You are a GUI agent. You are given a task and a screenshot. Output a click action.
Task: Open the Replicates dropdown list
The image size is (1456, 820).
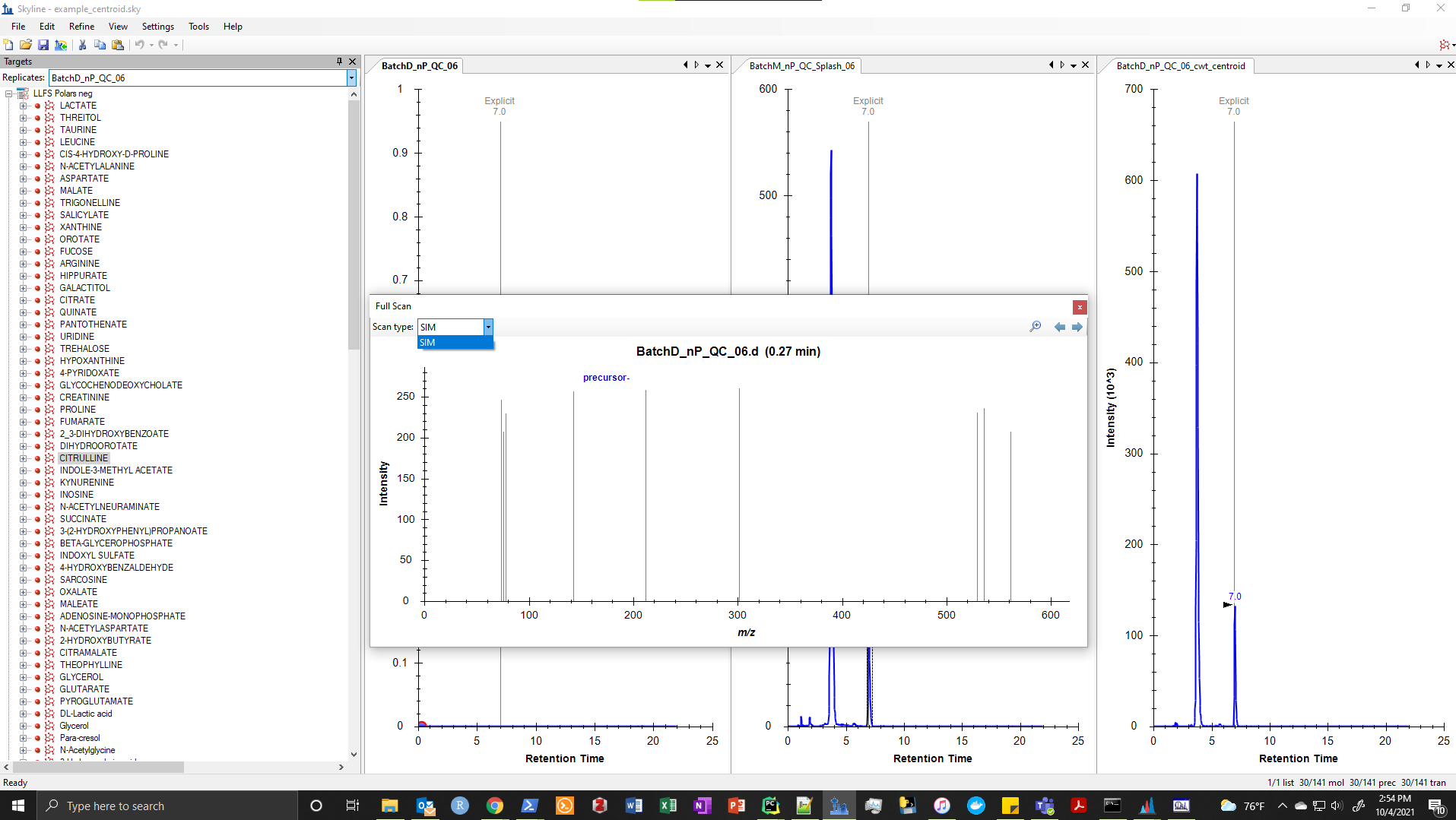point(351,78)
